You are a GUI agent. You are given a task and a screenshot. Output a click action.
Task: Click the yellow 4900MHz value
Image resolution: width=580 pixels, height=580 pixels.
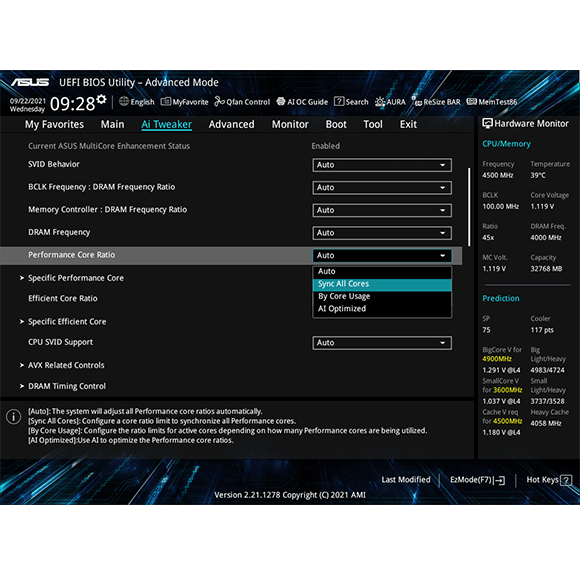[x=497, y=359]
